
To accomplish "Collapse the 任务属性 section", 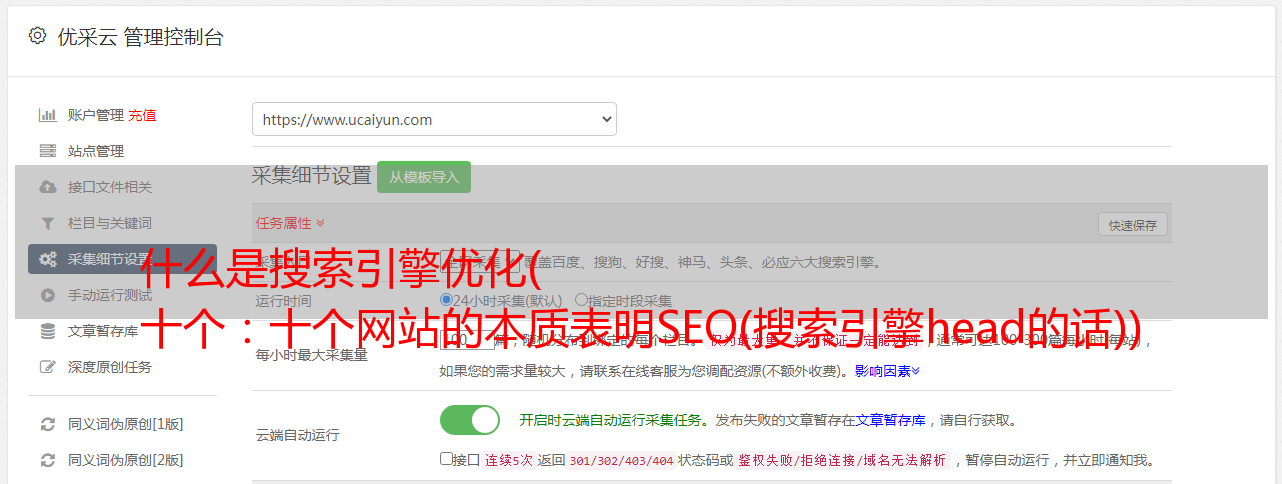I will (x=290, y=223).
